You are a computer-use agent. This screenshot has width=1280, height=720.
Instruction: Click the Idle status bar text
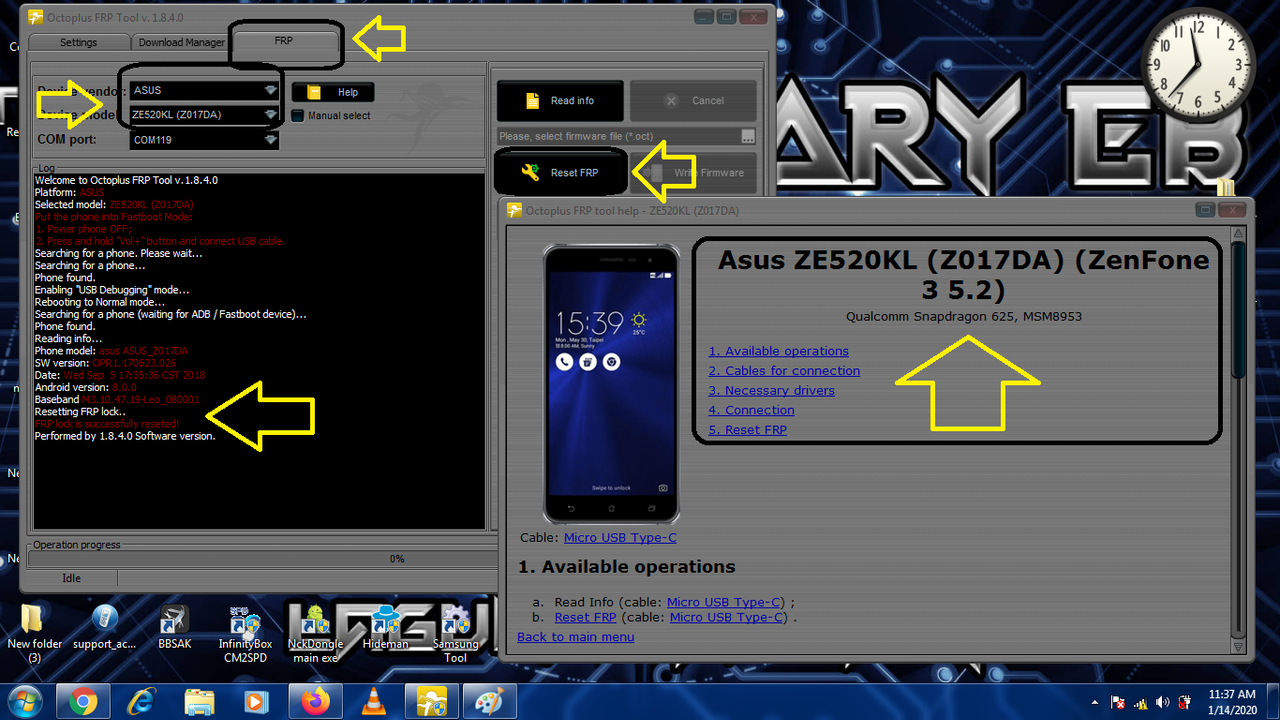(71, 578)
